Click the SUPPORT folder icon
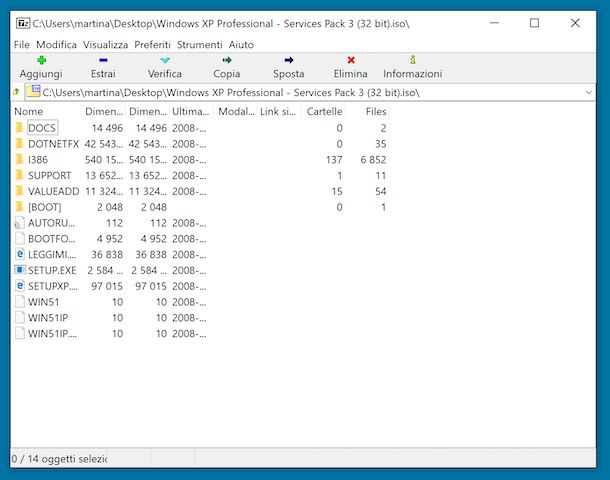610x480 pixels. click(19, 175)
